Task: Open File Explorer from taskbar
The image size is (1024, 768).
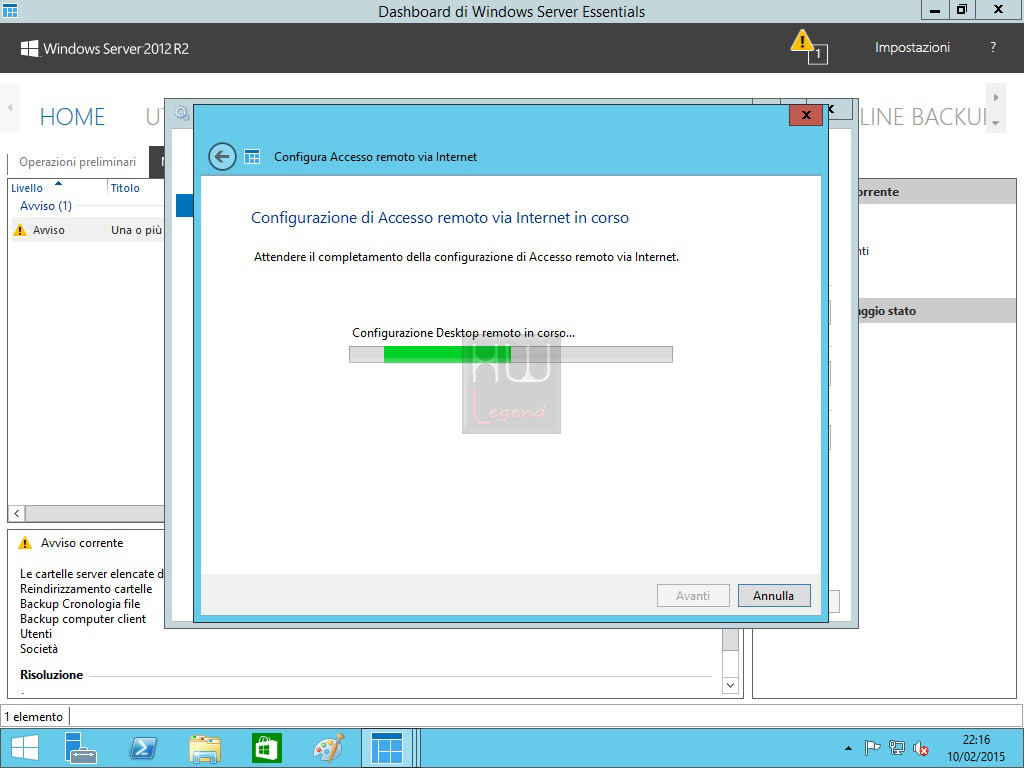Action: (204, 748)
